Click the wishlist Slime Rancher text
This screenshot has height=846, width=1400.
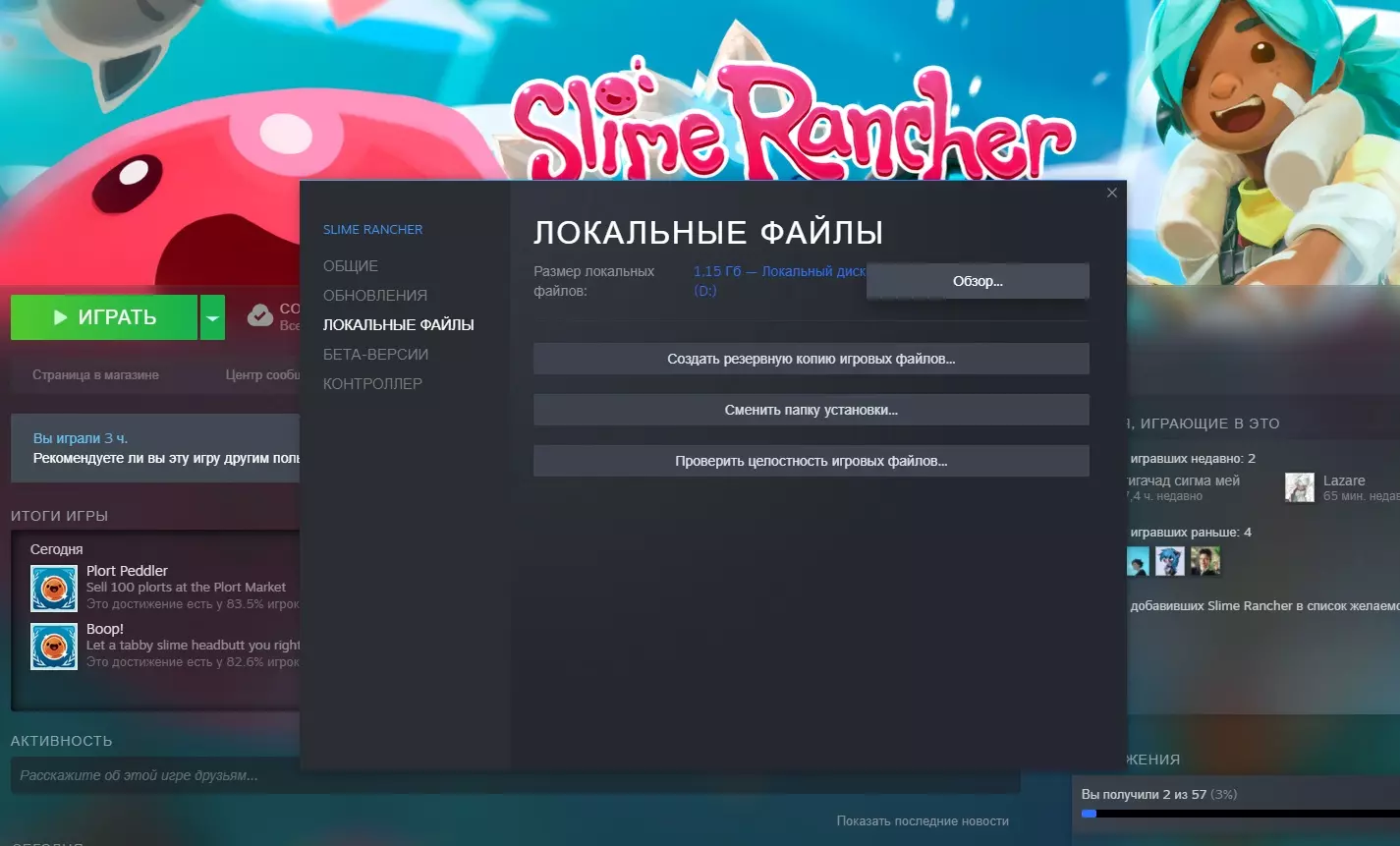click(x=1265, y=606)
